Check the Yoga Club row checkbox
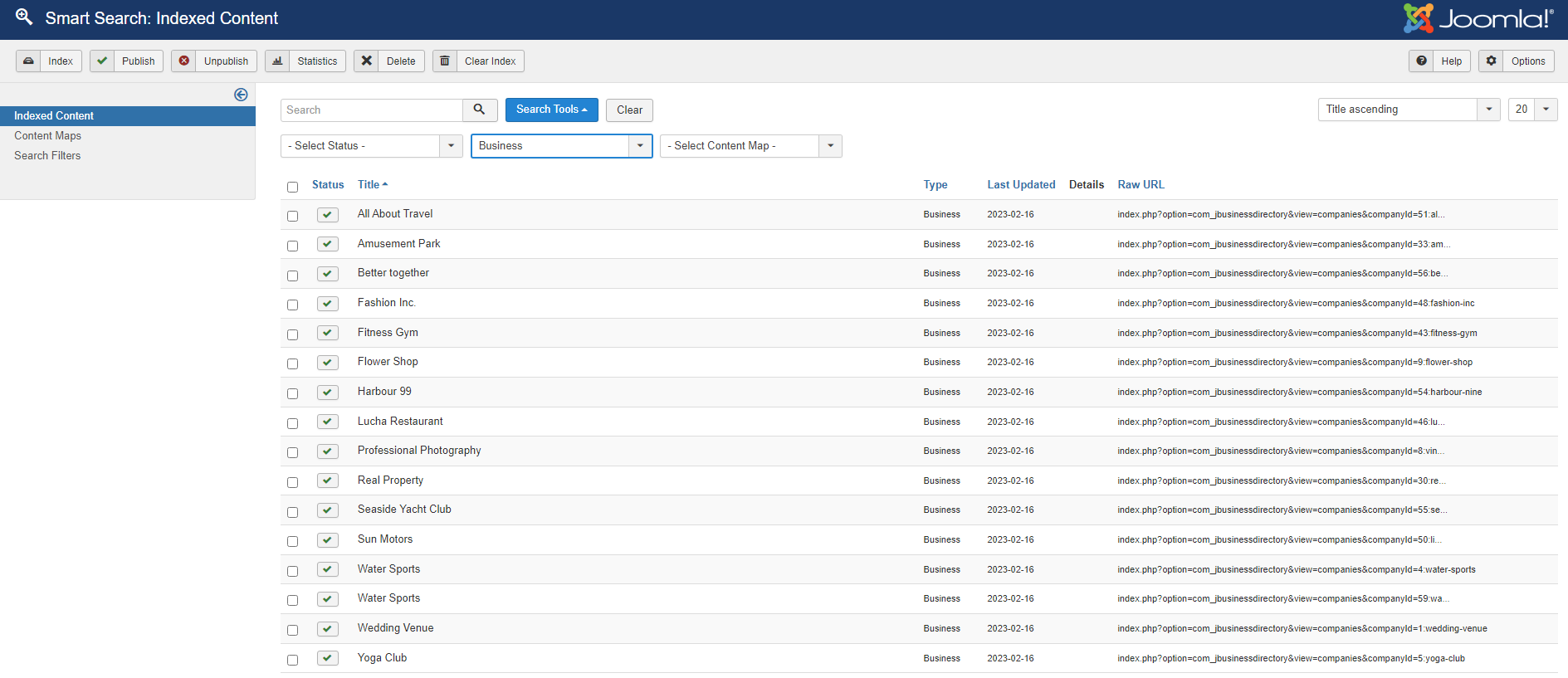The width and height of the screenshot is (1568, 678). point(292,660)
